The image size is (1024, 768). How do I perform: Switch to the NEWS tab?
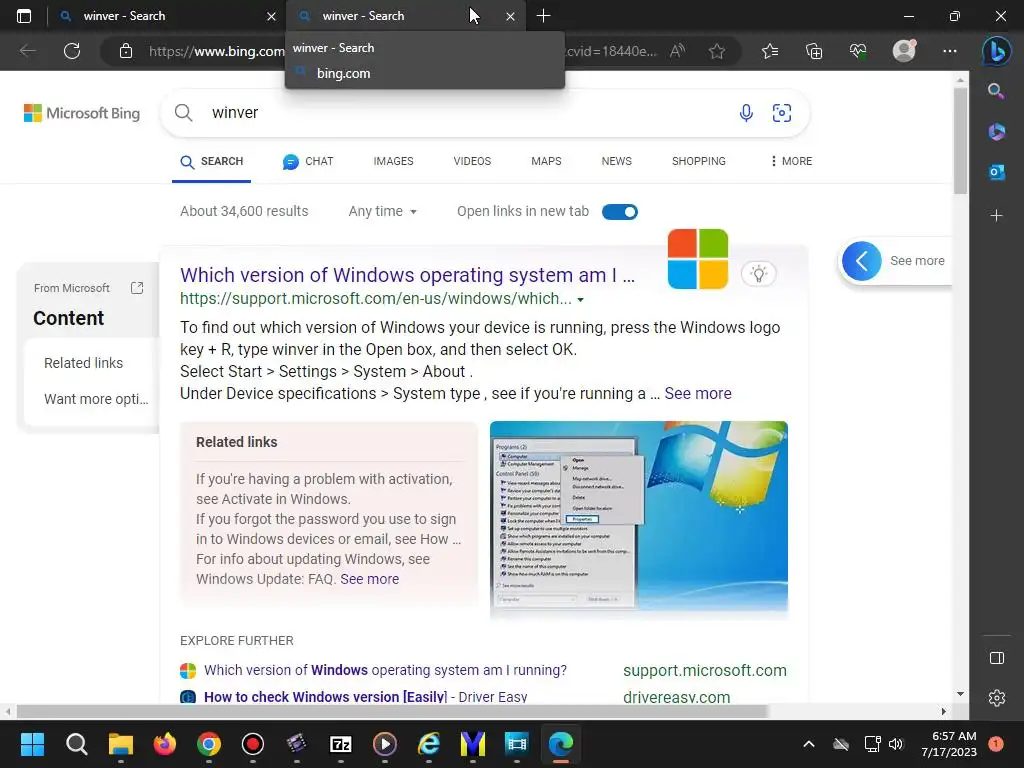click(616, 161)
